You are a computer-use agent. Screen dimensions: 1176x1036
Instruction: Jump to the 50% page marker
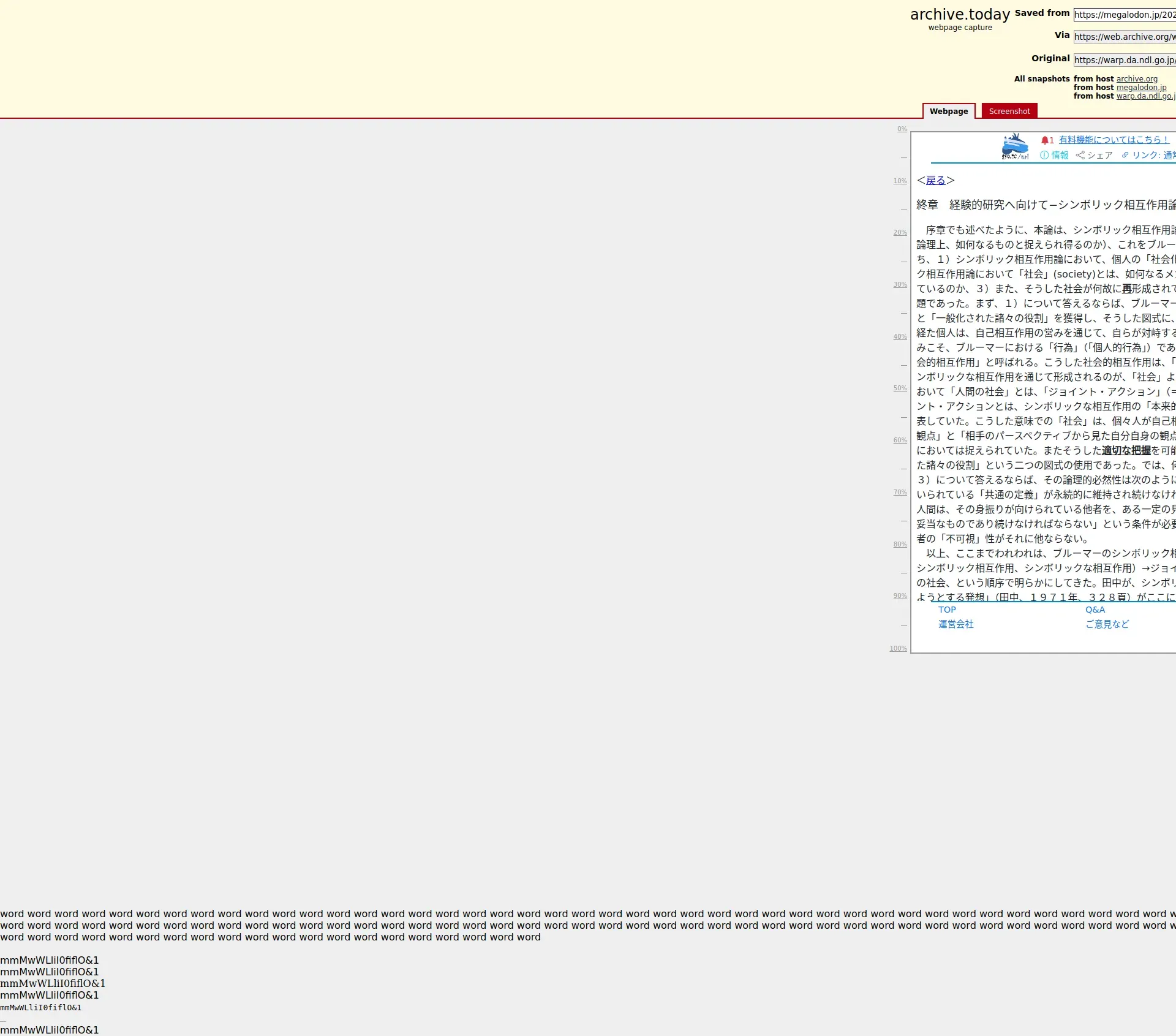point(900,388)
